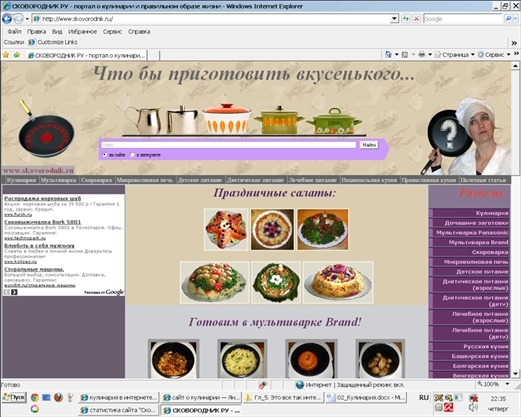
Task: Open search provider dropdown next to magnifier
Action: coord(516,19)
